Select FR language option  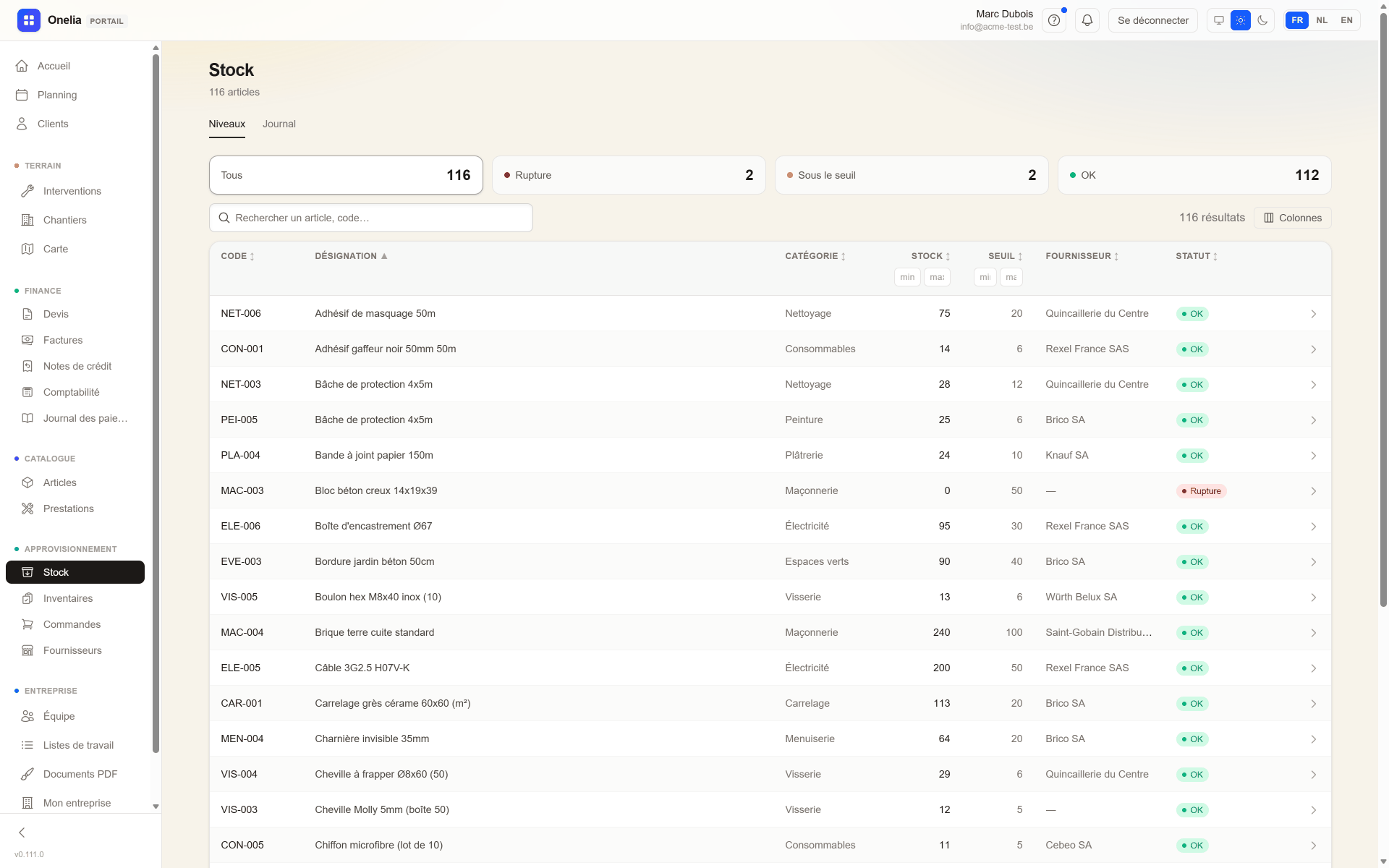click(1297, 20)
